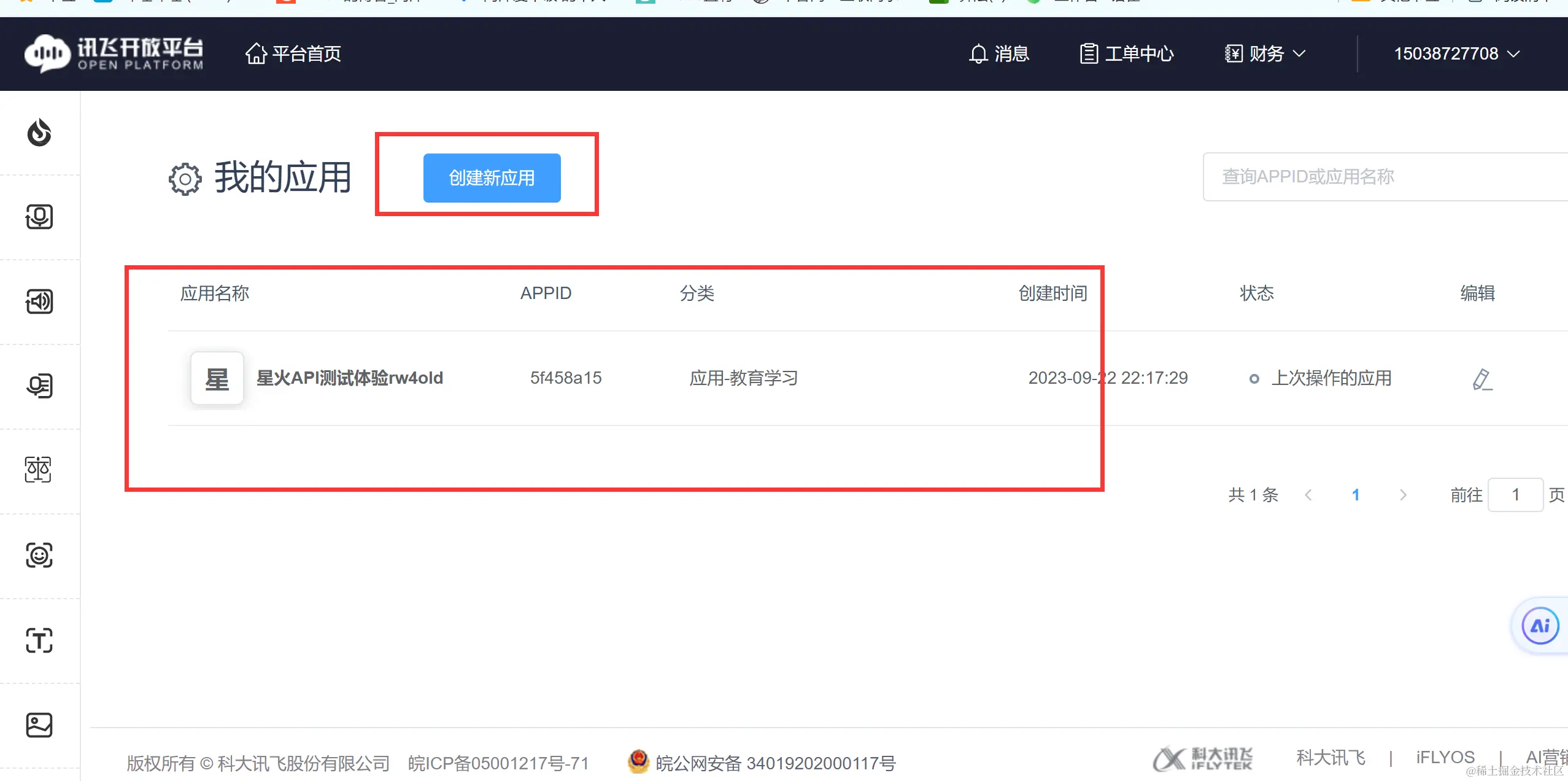Click the last operated app status
Screen dimensions: 1568x781
1321,378
